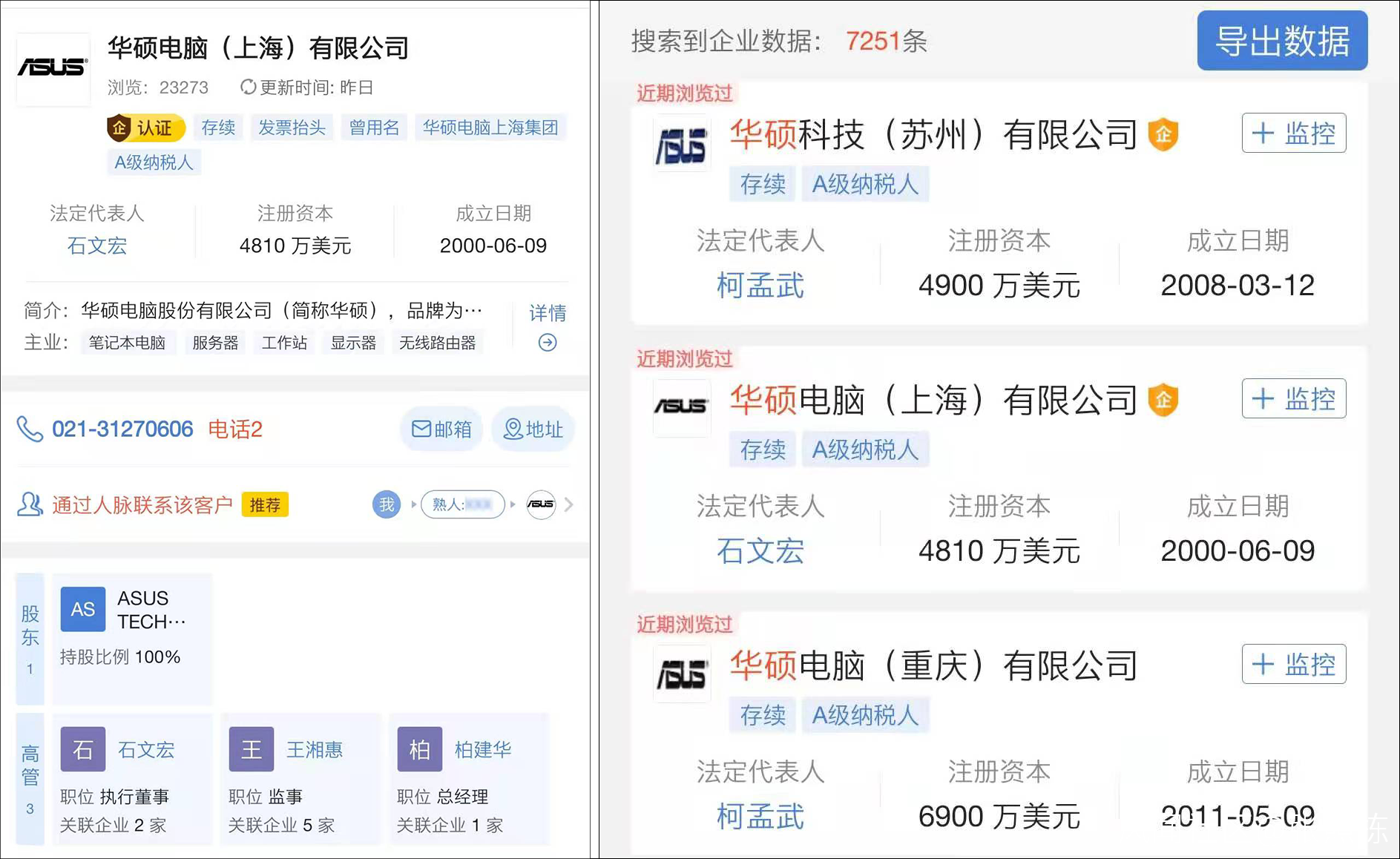The image size is (1400, 859).
Task: Click A级纳税人 tag on 华硕电脑（重庆） result
Action: click(865, 715)
